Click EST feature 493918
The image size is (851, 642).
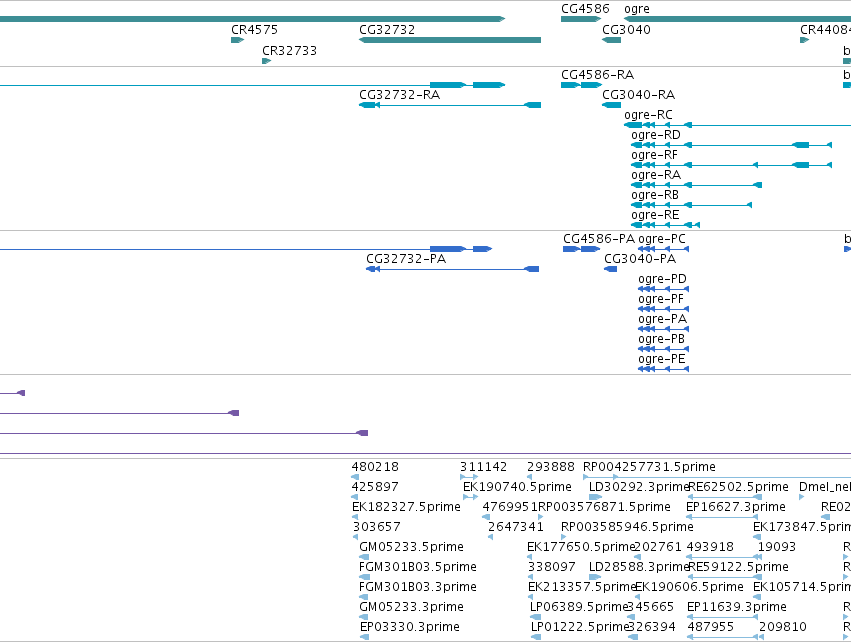point(710,546)
